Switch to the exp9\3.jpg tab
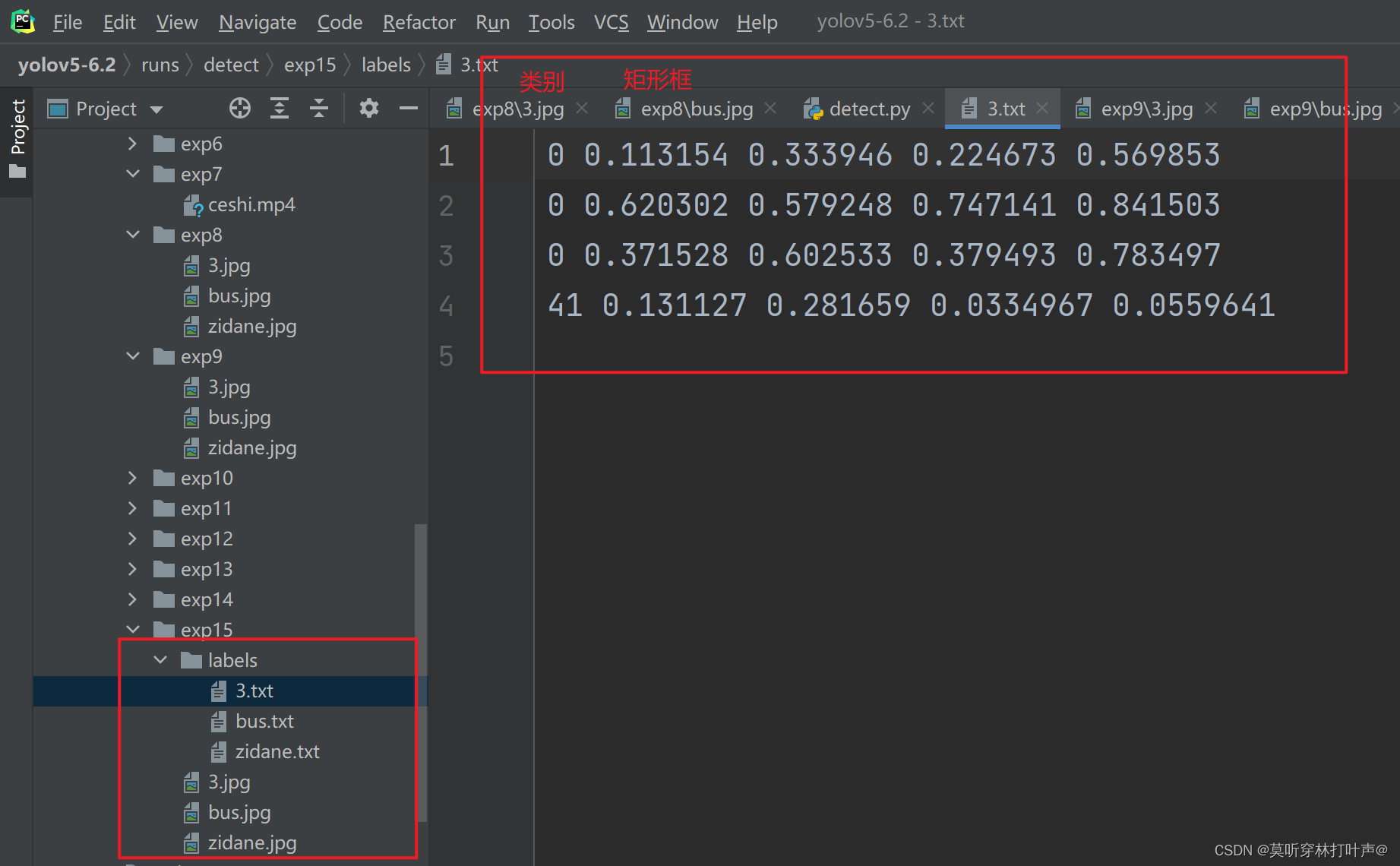1400x866 pixels. (x=1147, y=109)
